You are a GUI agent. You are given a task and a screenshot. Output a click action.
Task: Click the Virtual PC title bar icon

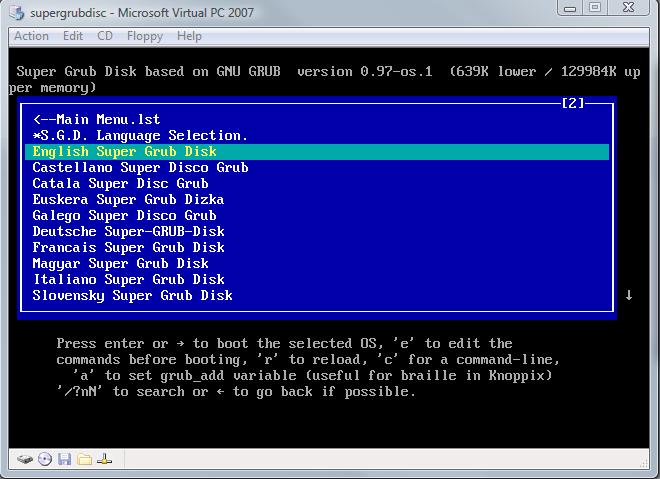17,13
